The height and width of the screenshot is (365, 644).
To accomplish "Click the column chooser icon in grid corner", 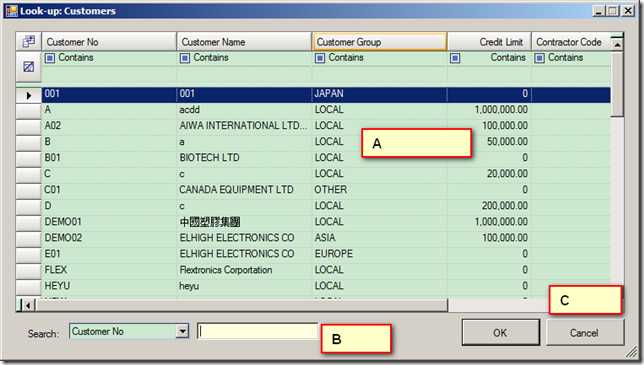I will pos(29,41).
